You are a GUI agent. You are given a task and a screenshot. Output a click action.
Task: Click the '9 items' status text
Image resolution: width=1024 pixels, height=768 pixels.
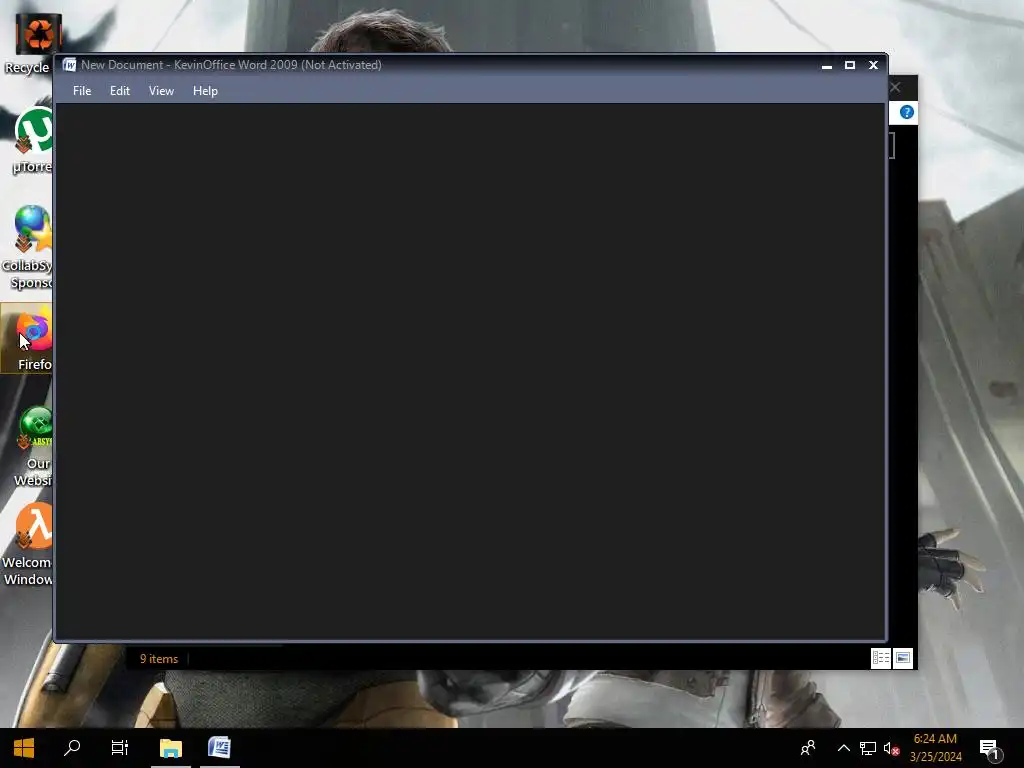point(159,659)
